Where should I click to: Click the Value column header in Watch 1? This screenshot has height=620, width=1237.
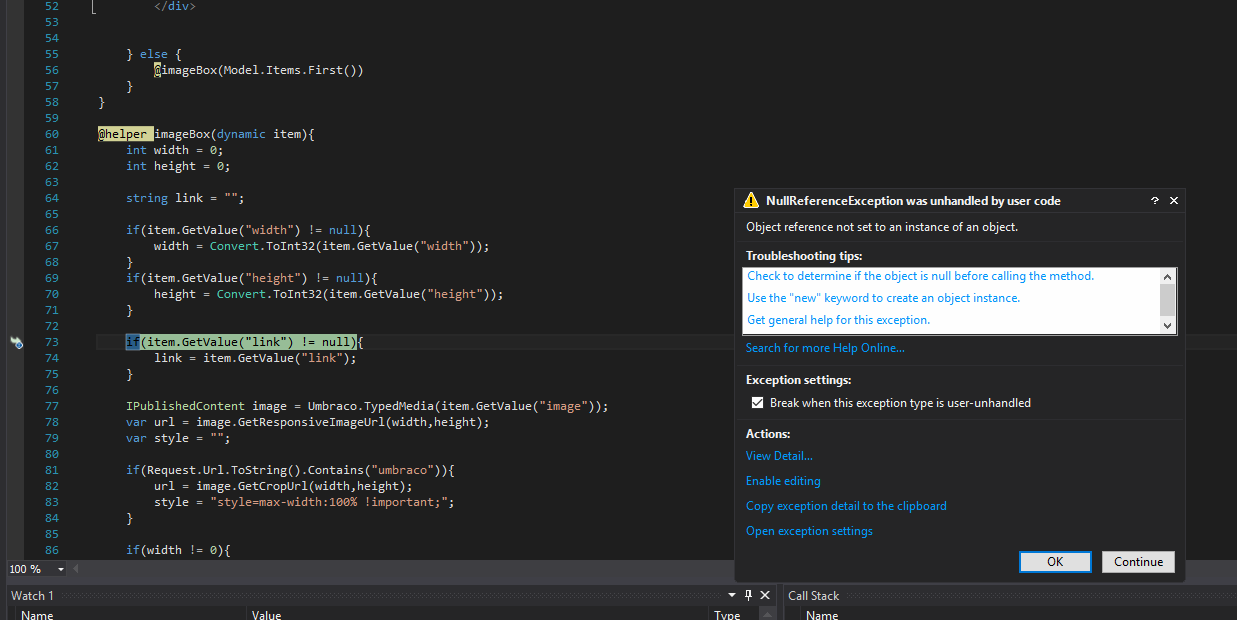pyautogui.click(x=477, y=614)
